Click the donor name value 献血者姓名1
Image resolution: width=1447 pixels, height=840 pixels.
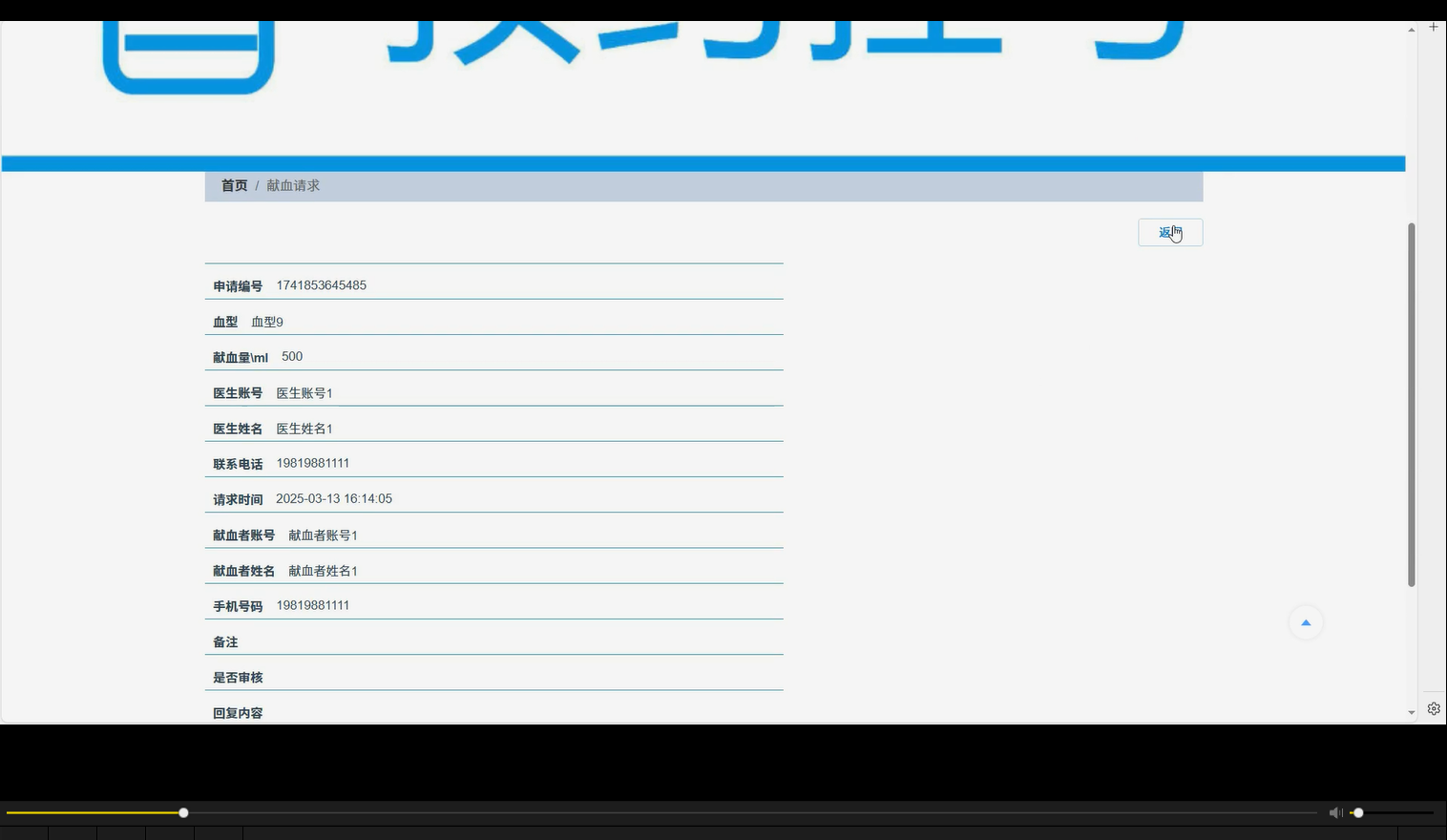click(x=323, y=571)
